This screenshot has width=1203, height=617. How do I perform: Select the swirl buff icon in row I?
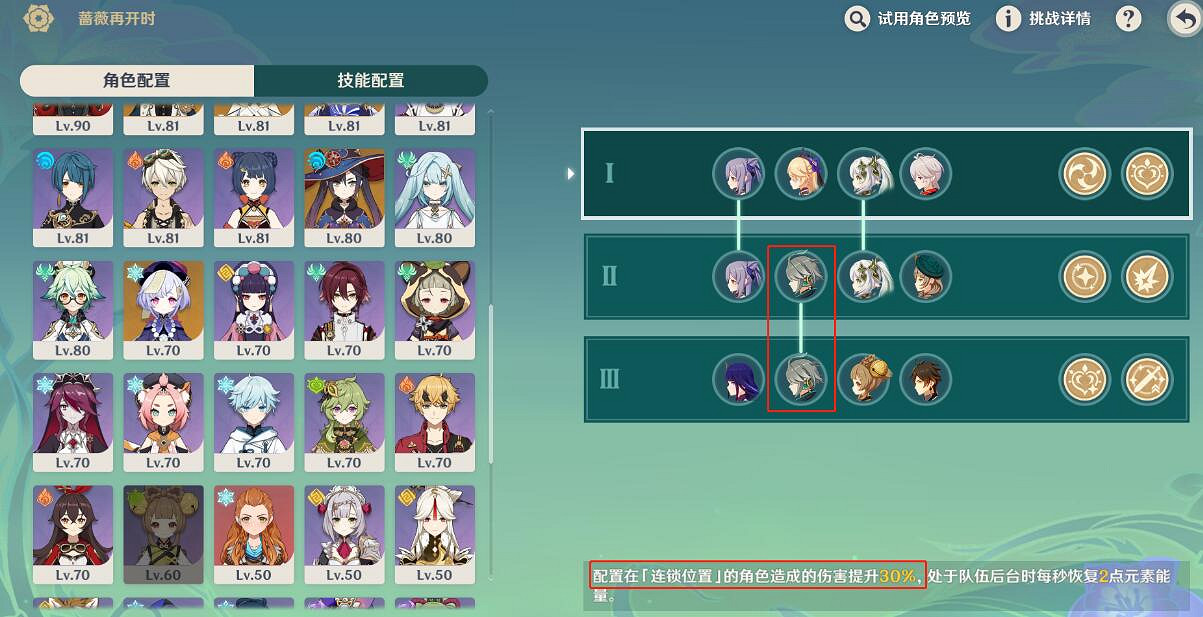click(1085, 174)
